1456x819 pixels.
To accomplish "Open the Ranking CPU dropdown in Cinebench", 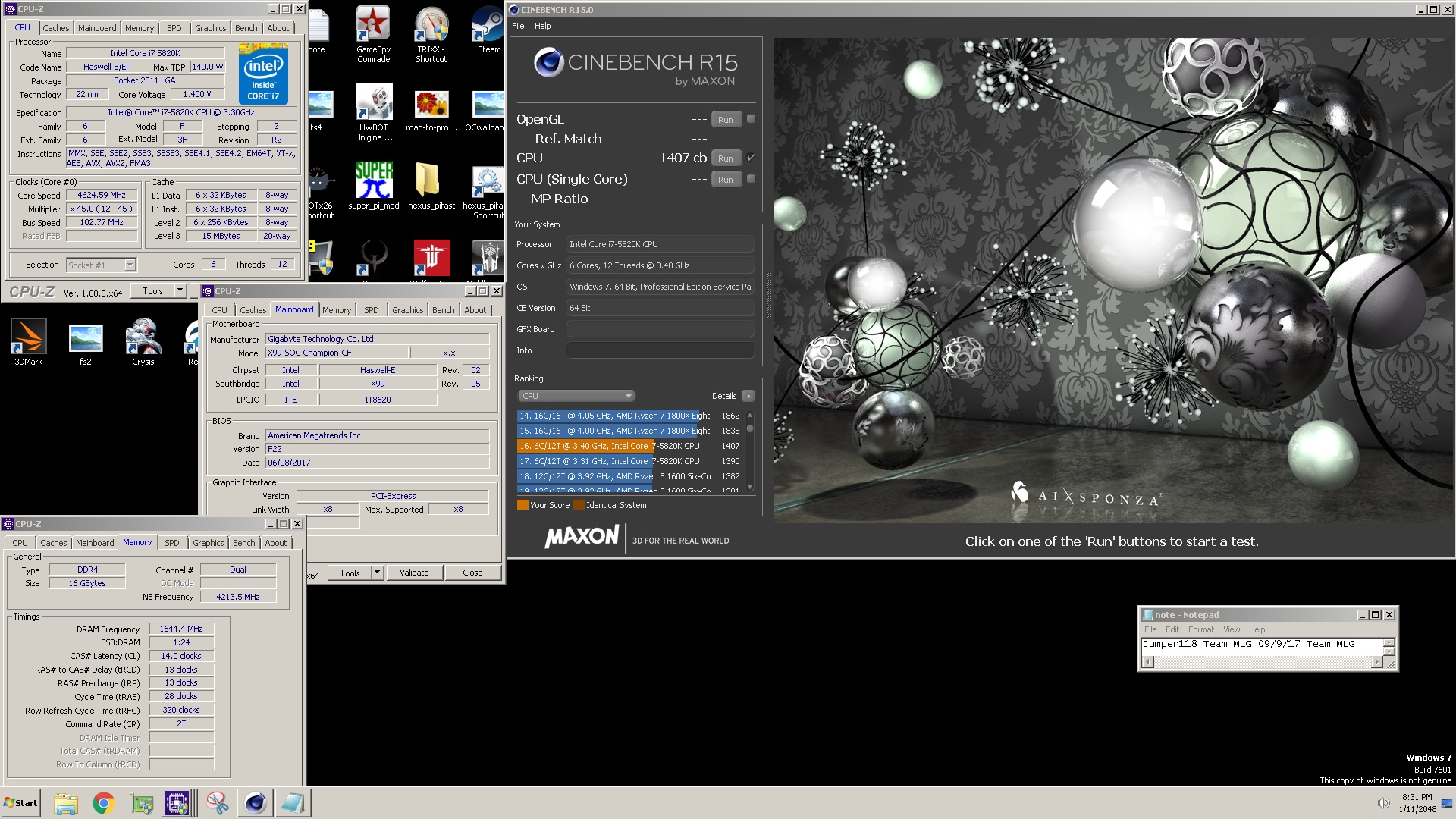I will click(576, 396).
